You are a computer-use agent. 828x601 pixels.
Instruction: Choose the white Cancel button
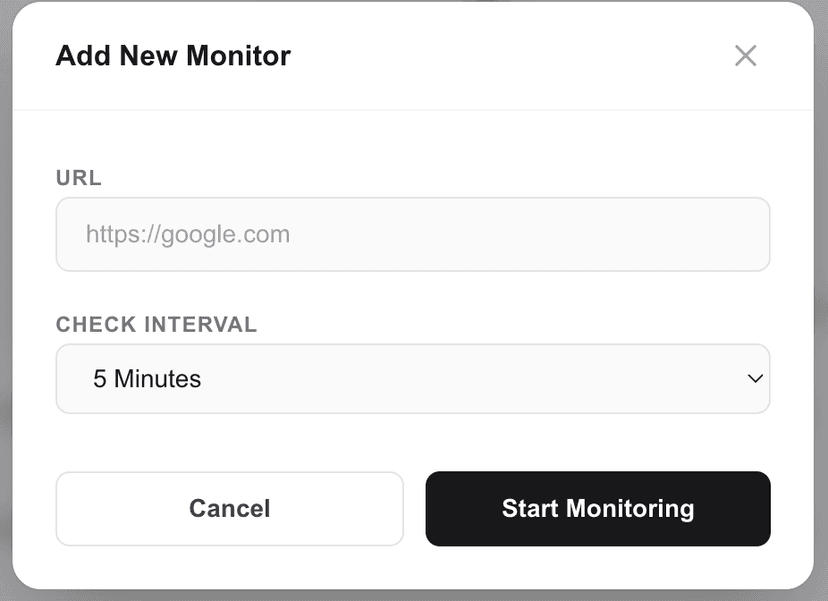229,508
